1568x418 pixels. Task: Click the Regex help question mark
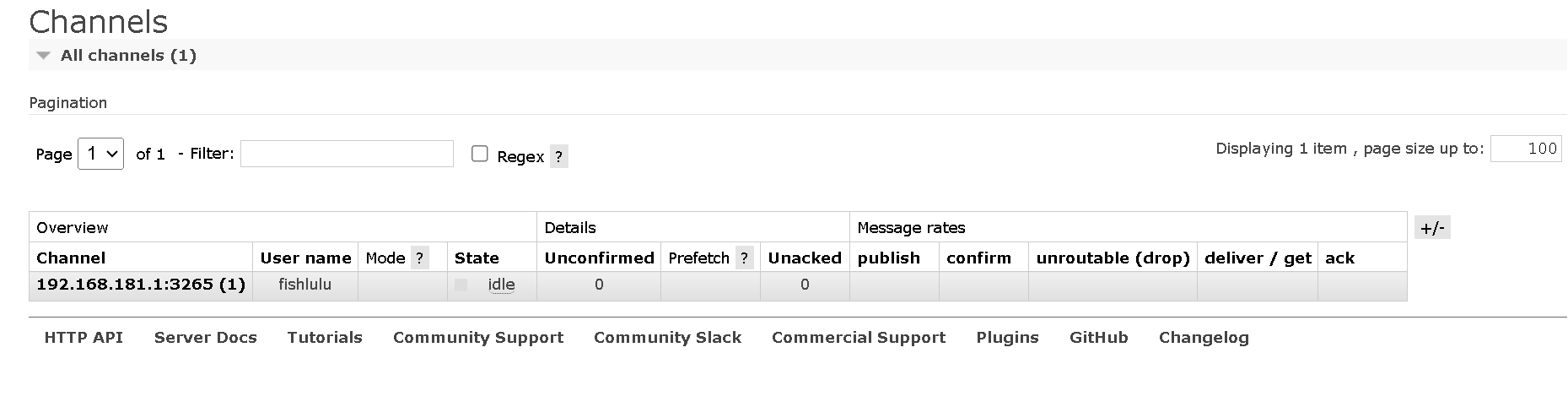(x=558, y=156)
